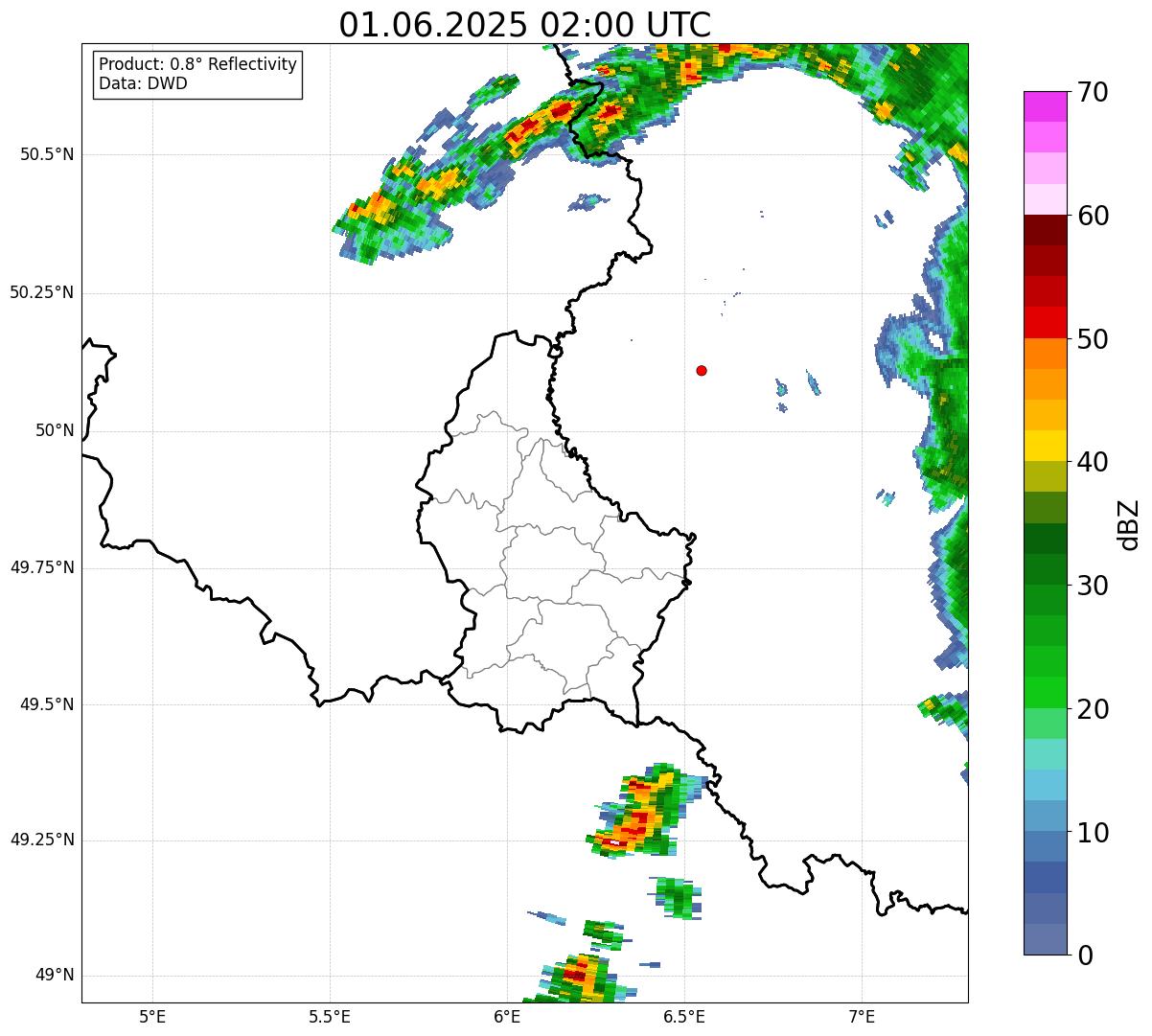Screen dimensions: 1152x1036
Task: Click the "Data: DWD" text
Action: pyautogui.click(x=143, y=83)
